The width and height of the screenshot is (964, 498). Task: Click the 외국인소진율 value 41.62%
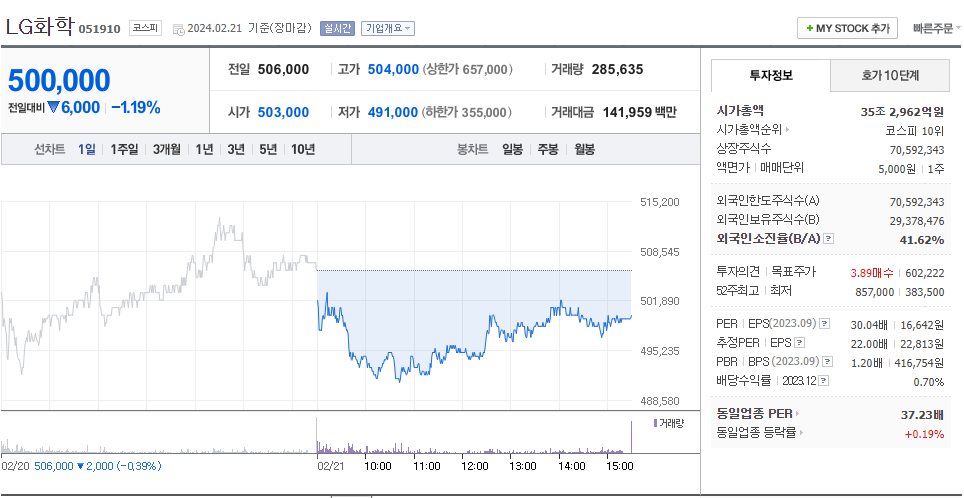tap(922, 240)
